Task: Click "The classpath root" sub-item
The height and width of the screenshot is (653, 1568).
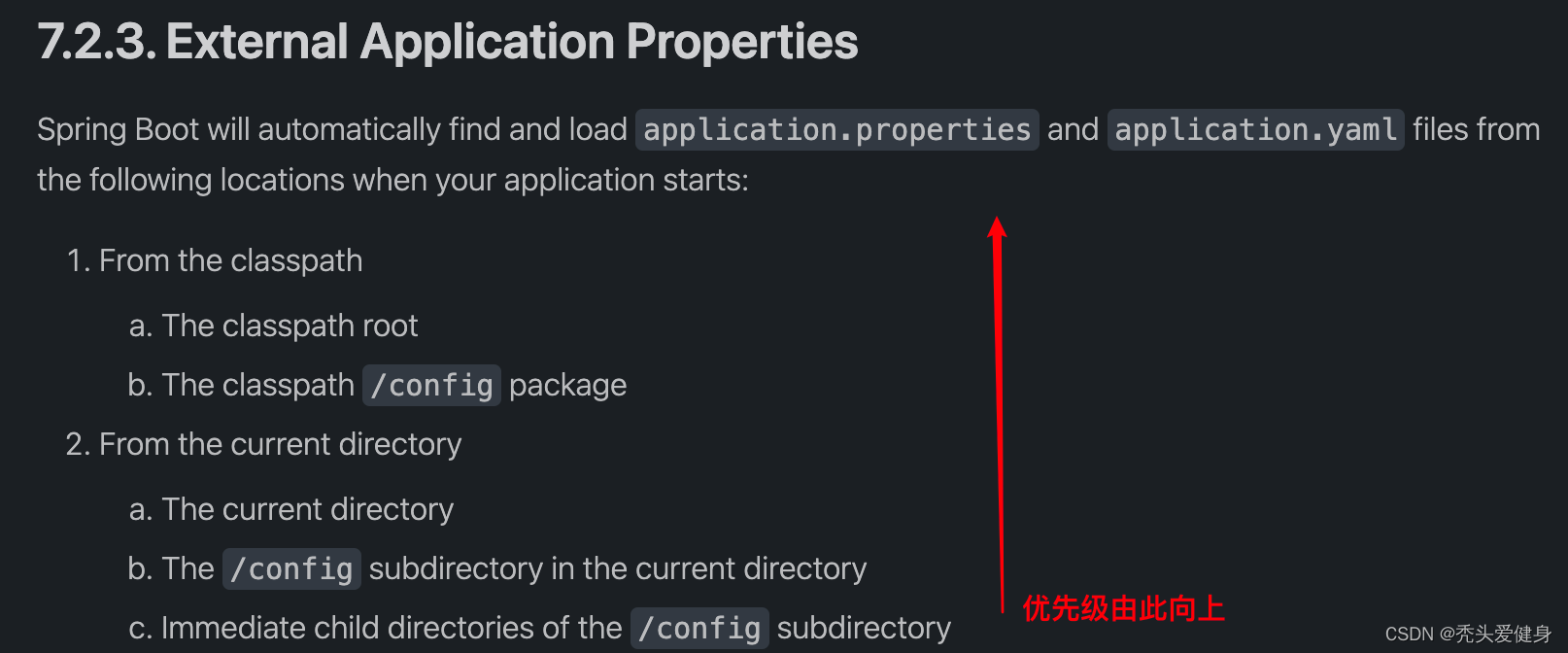Action: [290, 326]
